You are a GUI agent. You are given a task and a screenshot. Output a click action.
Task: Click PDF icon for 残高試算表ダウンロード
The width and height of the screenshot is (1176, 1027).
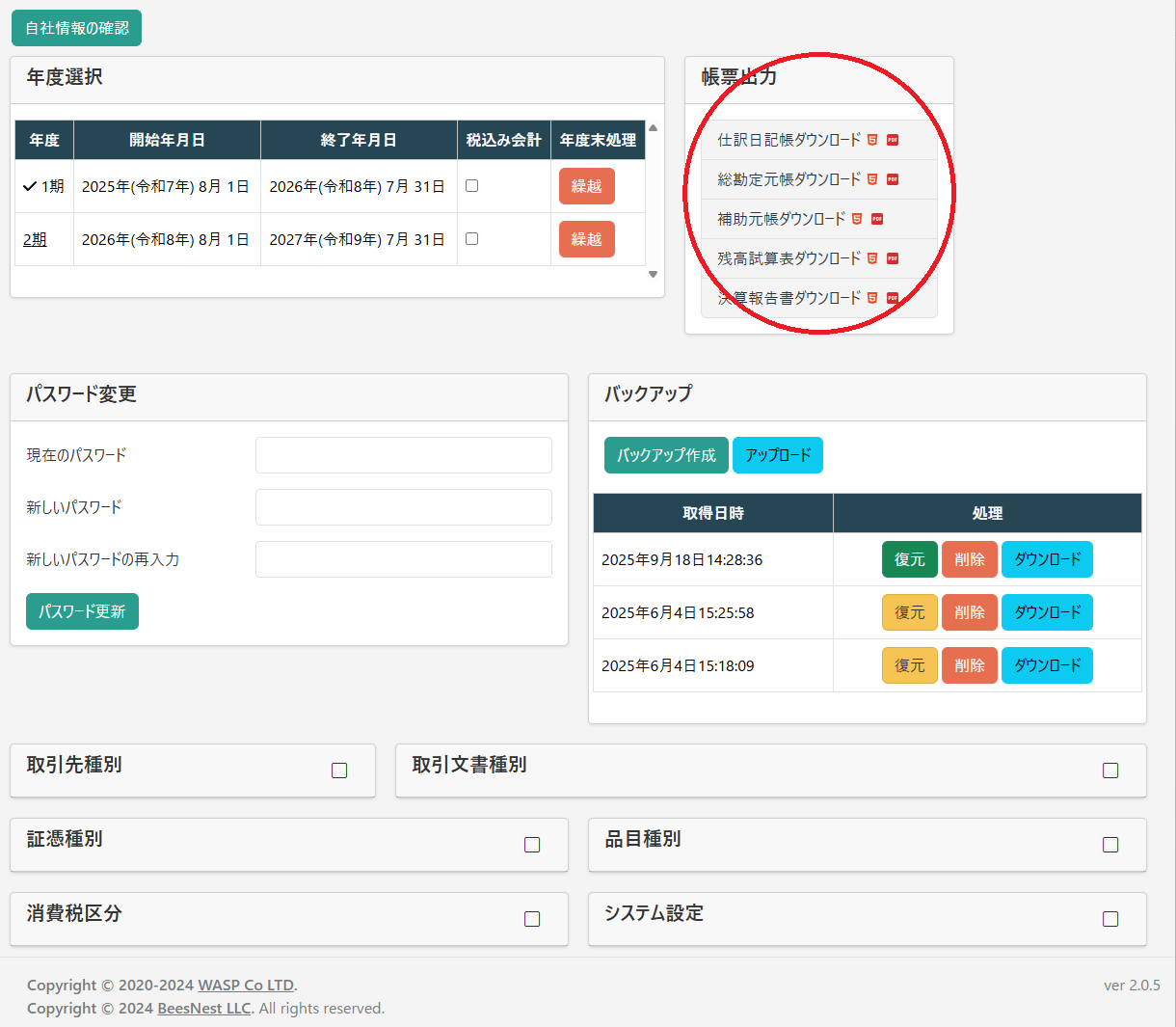coord(893,258)
